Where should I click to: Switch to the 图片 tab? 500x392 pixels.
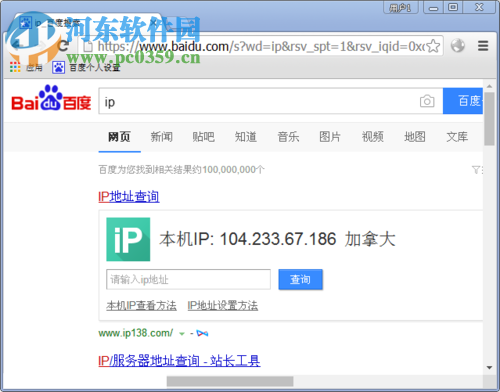point(330,137)
